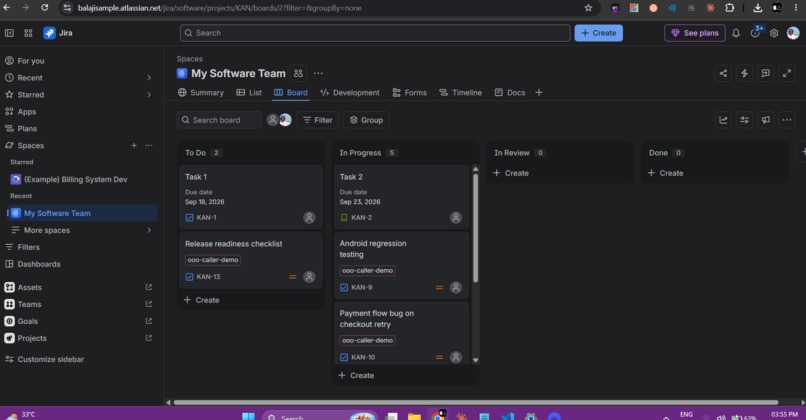This screenshot has width=806, height=420.
Task: Switch to Timeline tab
Action: tap(461, 93)
